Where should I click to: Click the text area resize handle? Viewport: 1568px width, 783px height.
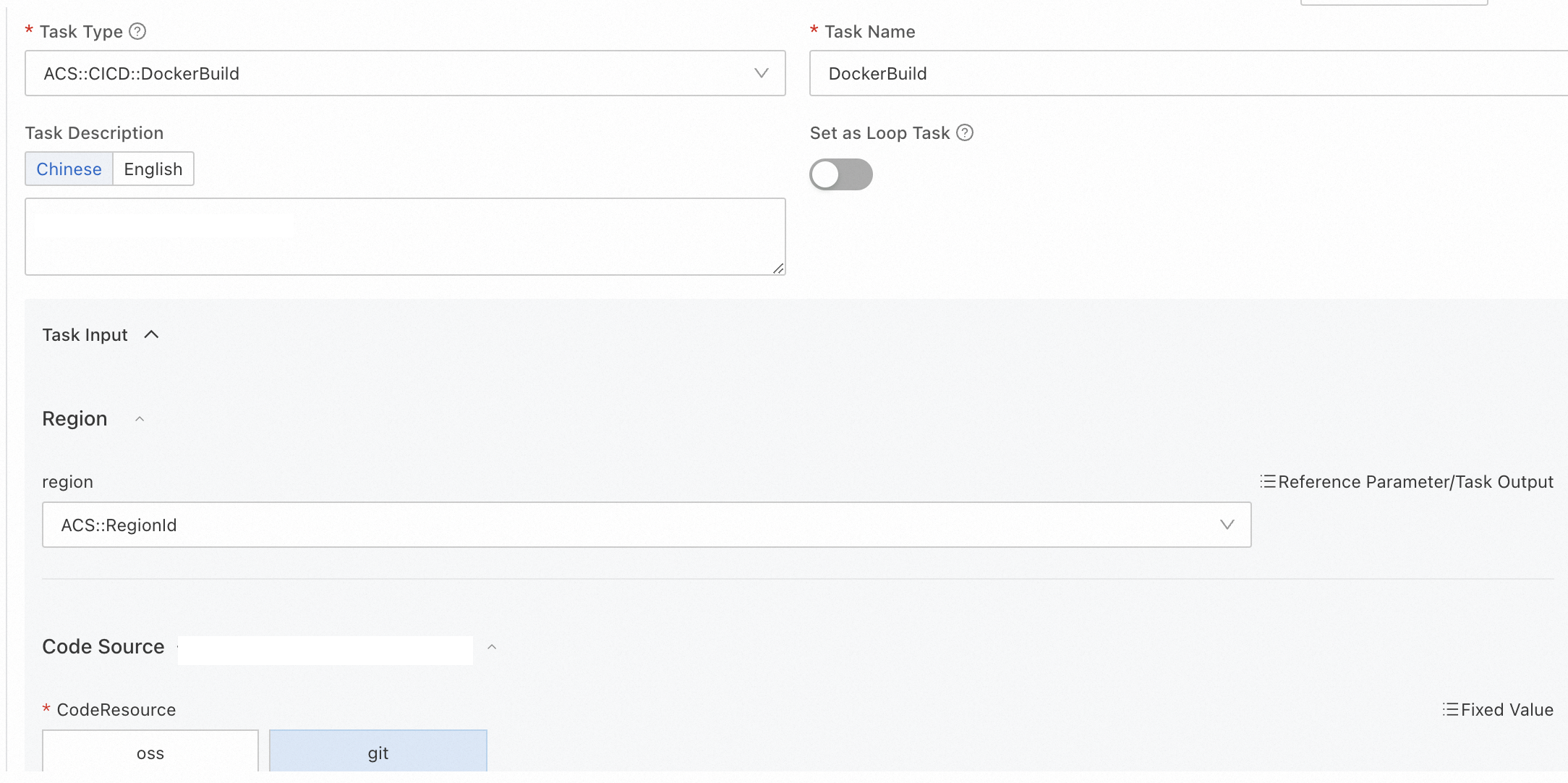778,268
